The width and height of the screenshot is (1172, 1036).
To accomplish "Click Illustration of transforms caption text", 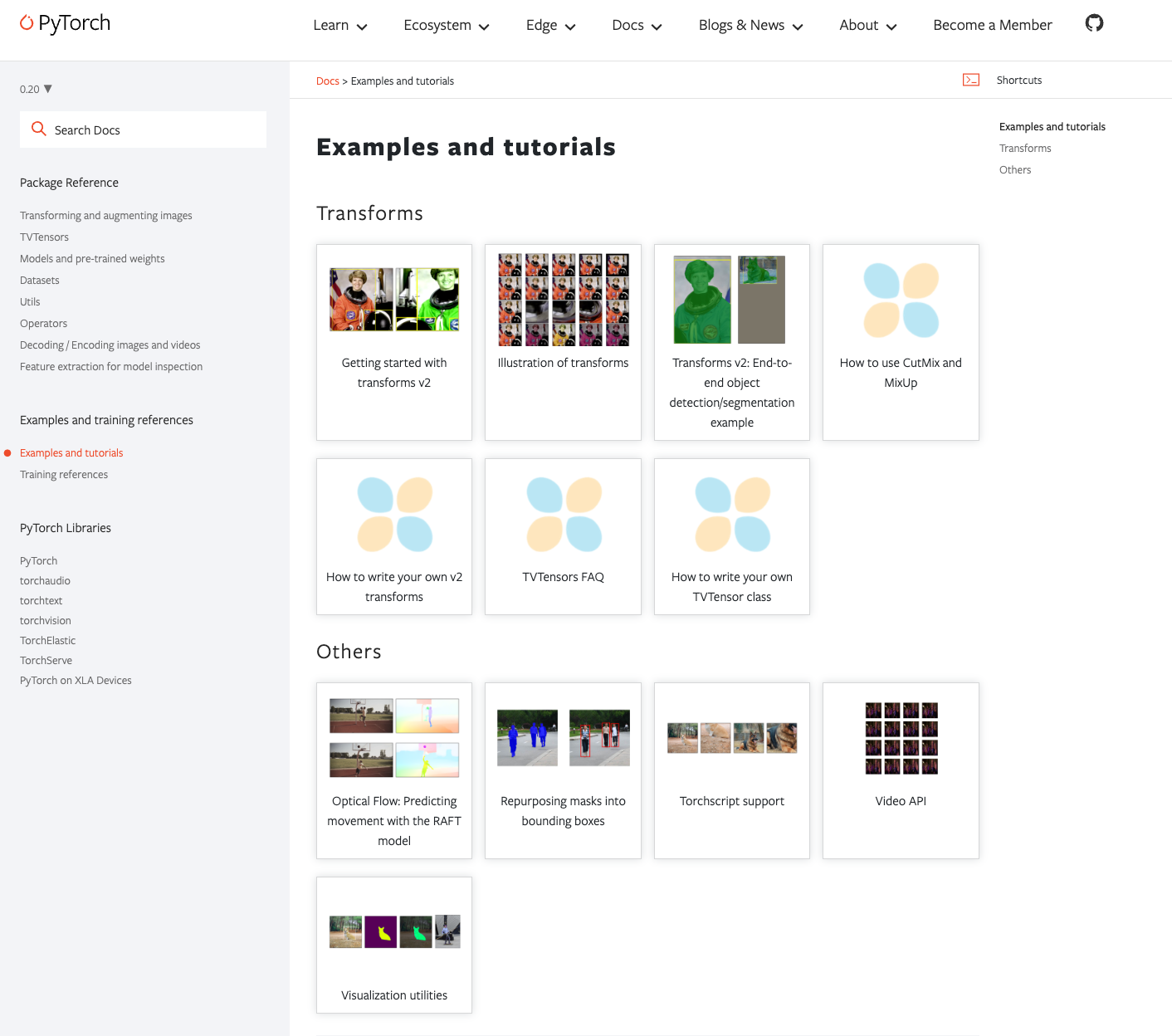I will [564, 363].
